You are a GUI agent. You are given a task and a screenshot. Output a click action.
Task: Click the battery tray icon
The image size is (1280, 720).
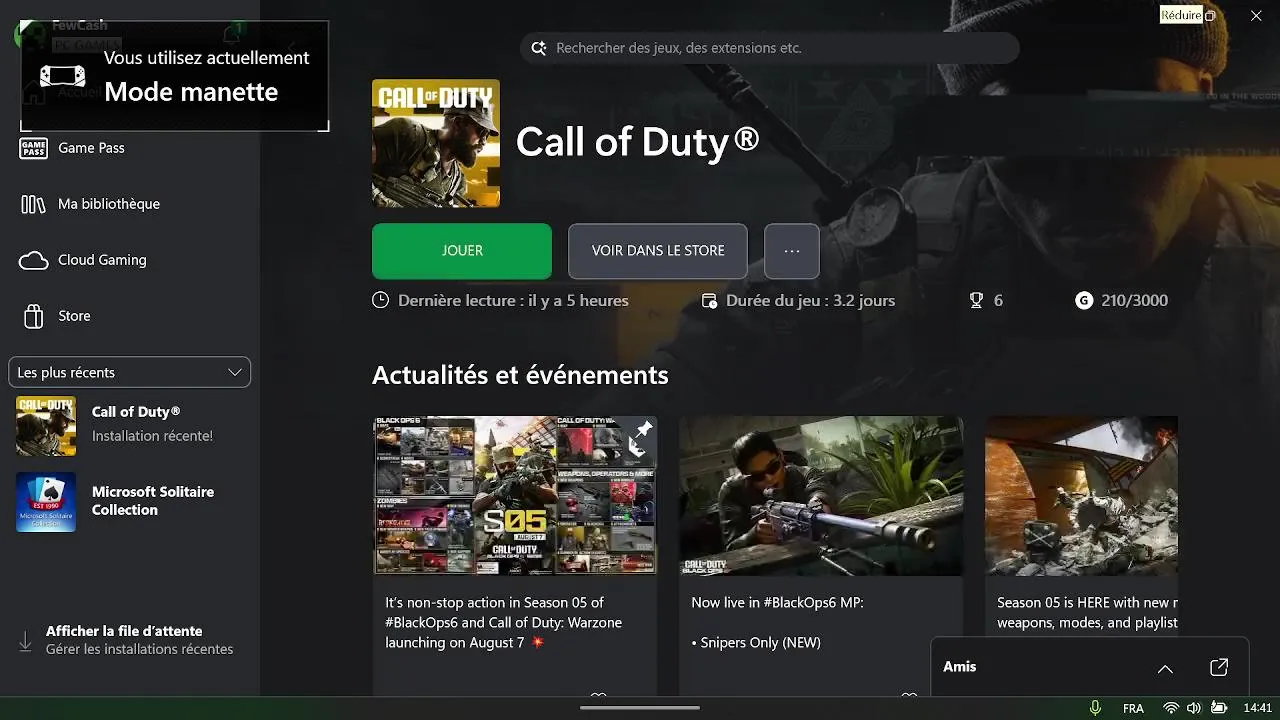coord(1218,708)
